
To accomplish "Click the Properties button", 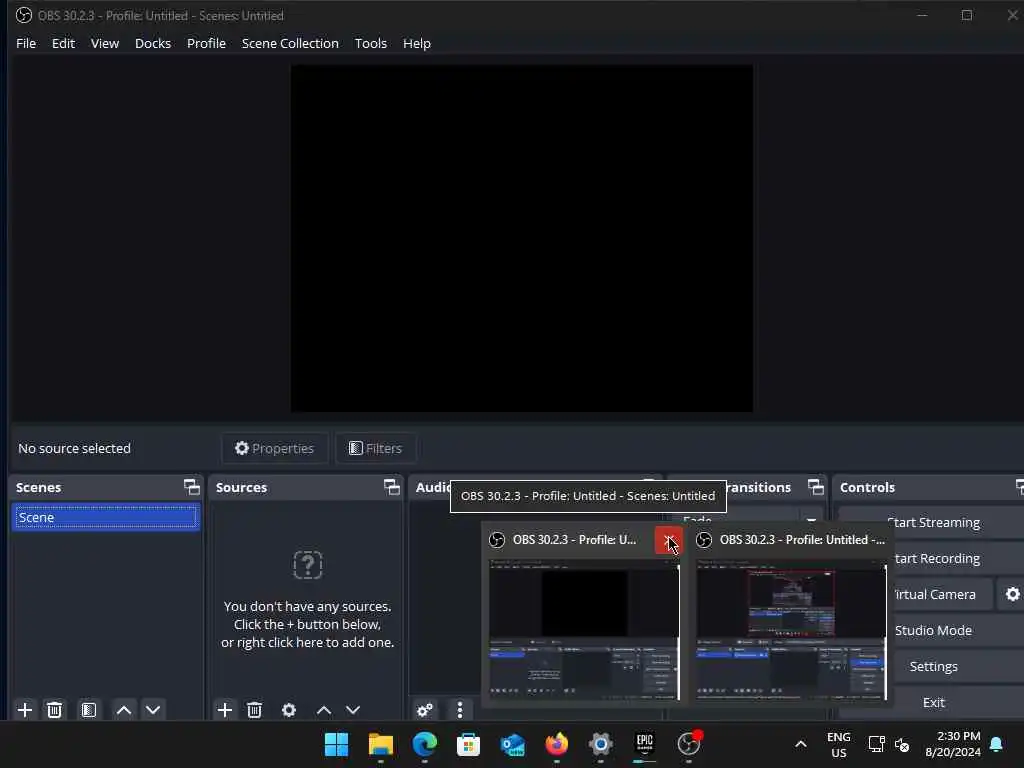I will coord(274,448).
